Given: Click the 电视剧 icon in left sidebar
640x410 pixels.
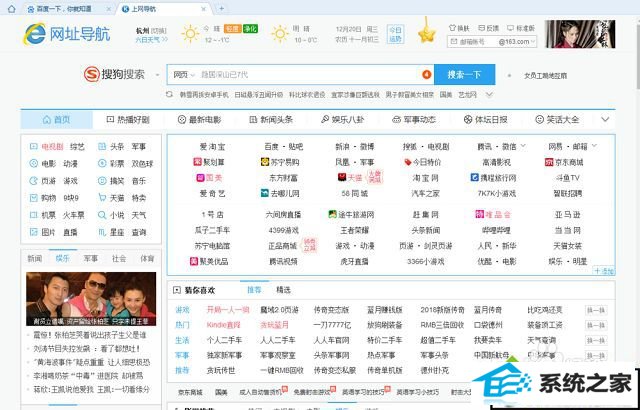Looking at the screenshot, I should 33,146.
